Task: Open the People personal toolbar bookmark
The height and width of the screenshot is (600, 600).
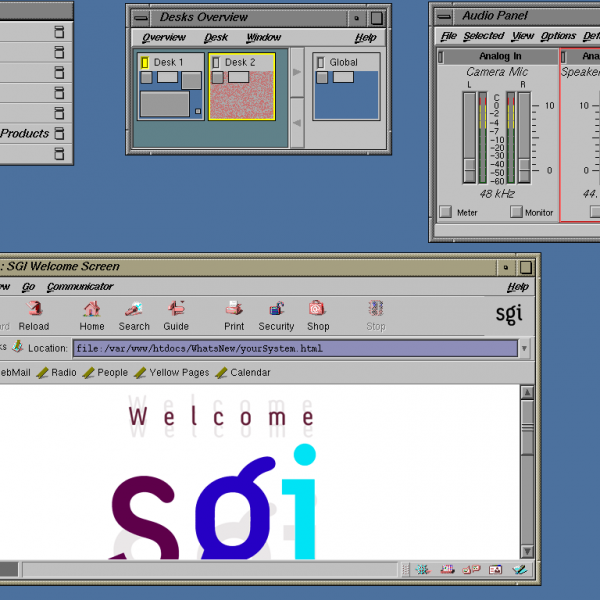Action: (x=105, y=372)
